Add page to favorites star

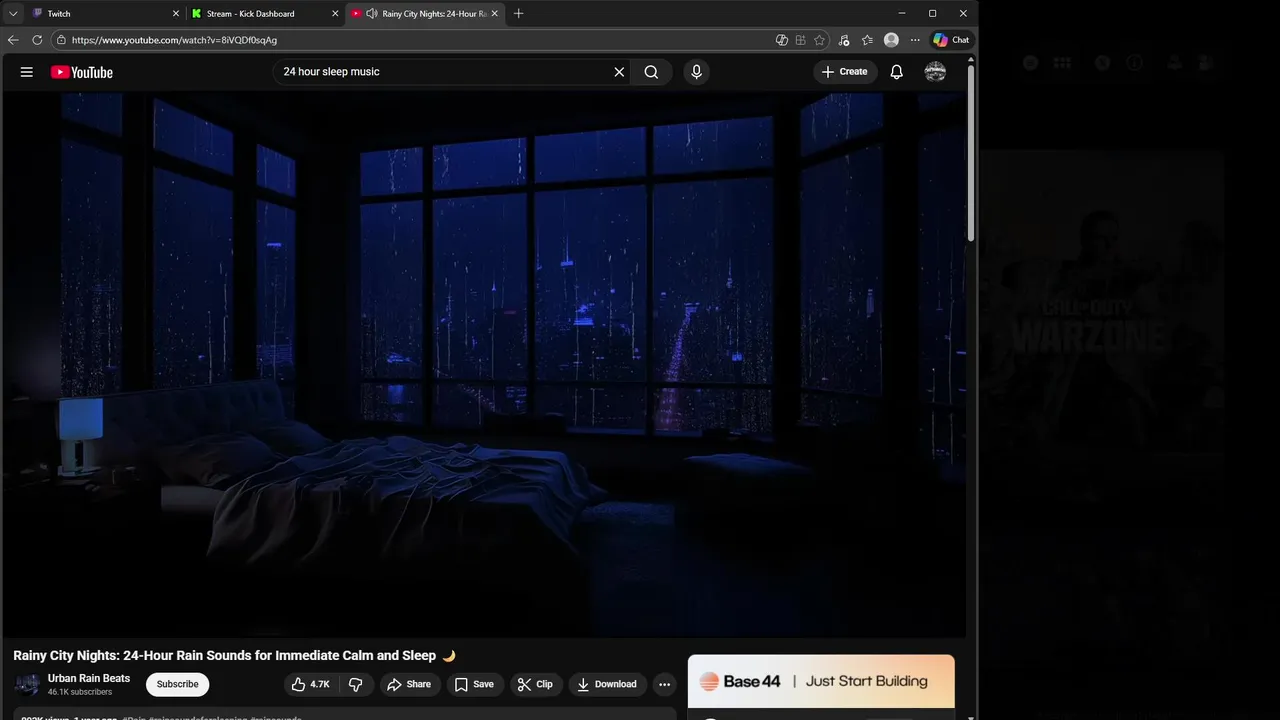pyautogui.click(x=820, y=40)
